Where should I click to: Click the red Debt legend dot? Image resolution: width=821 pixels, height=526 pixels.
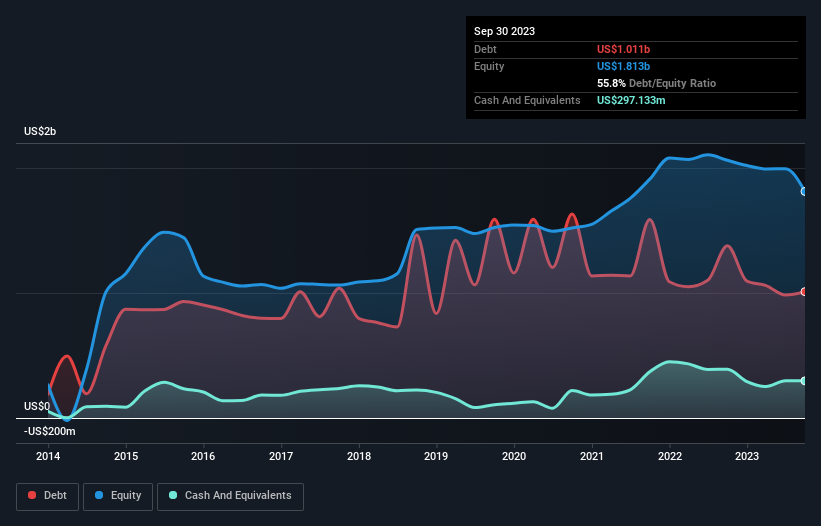coord(32,495)
